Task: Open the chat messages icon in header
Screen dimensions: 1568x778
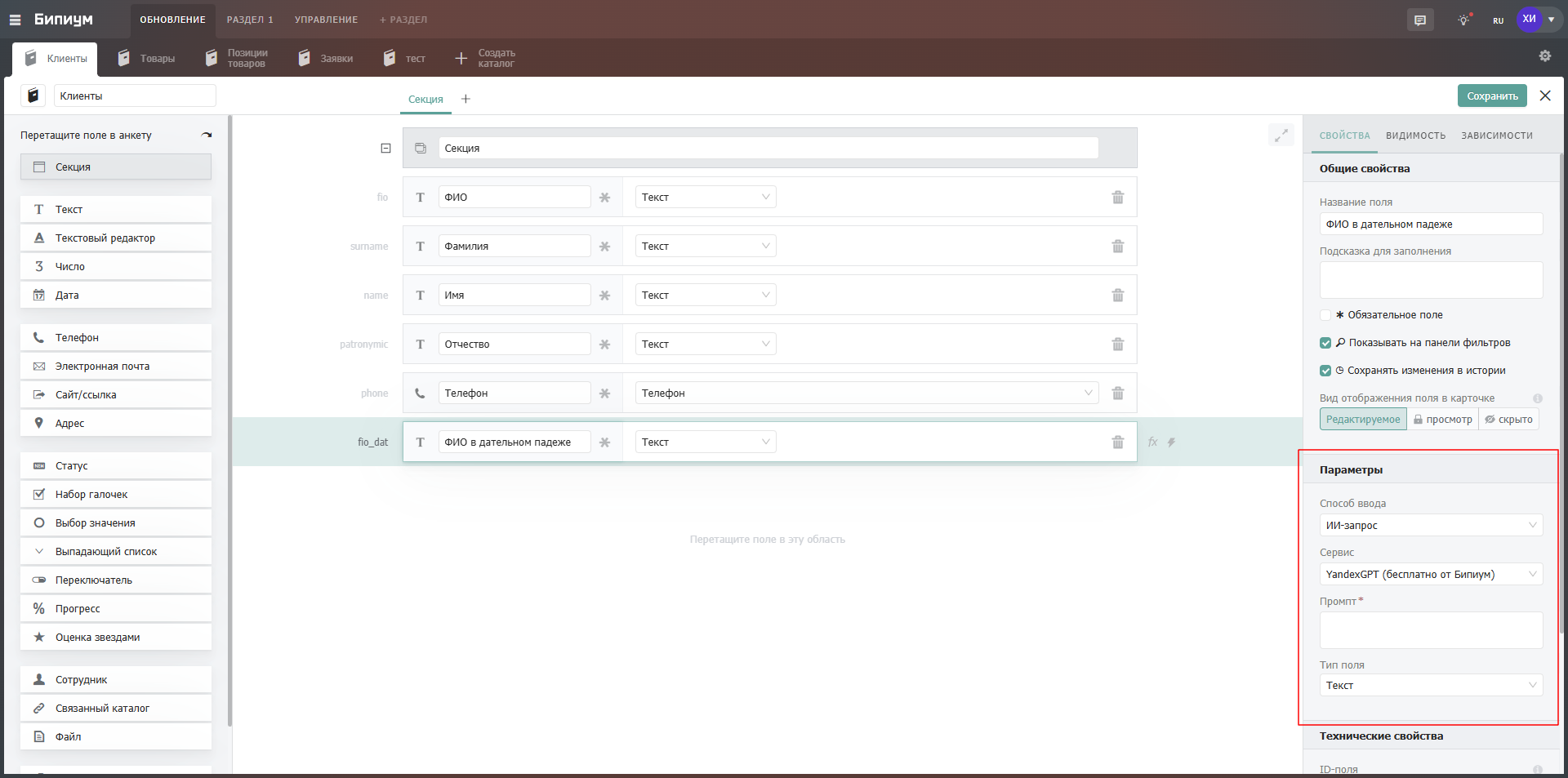Action: coord(1420,20)
